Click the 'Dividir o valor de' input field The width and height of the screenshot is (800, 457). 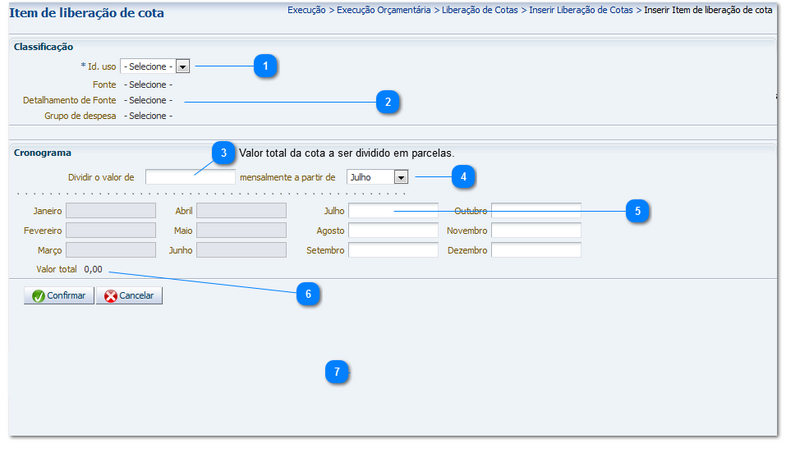(190, 177)
